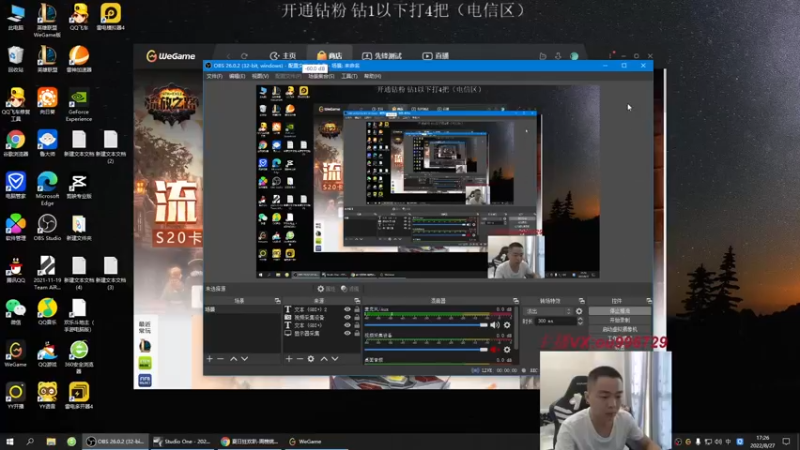The image size is (800, 450).
Task: Pop out the Sources dock panel icon
Action: [x=357, y=301]
